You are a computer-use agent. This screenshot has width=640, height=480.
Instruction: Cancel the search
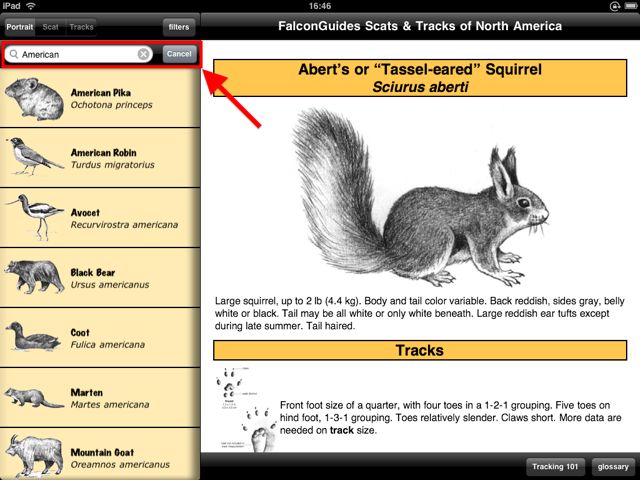179,54
